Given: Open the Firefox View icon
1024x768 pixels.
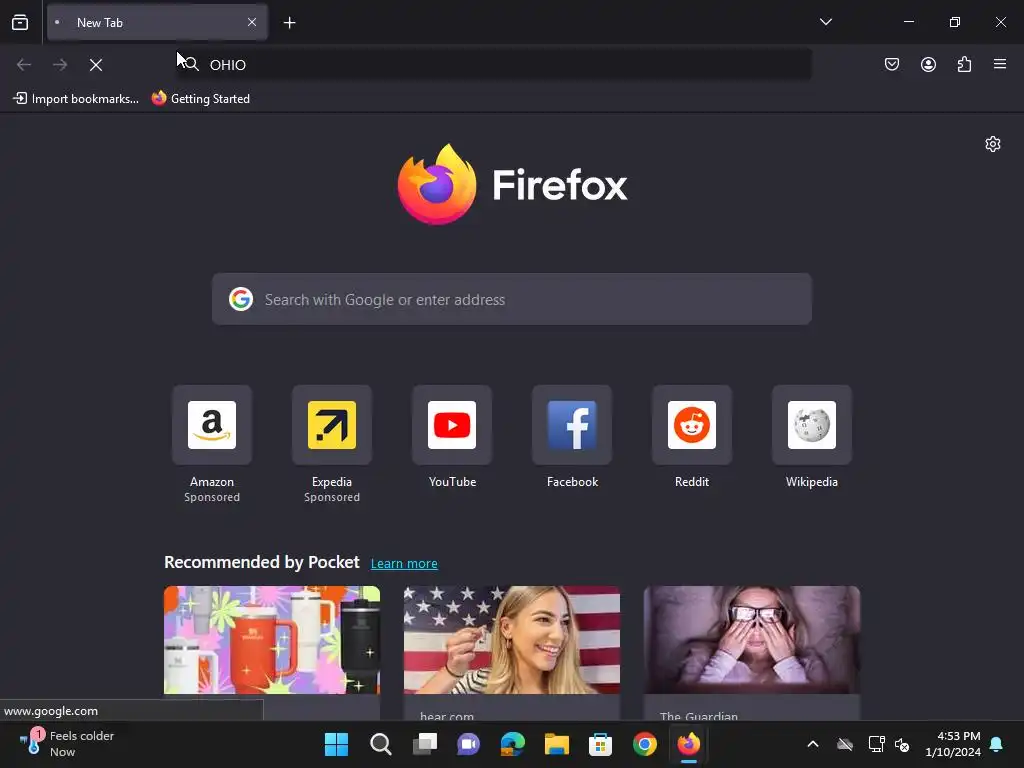Looking at the screenshot, I should tap(20, 22).
